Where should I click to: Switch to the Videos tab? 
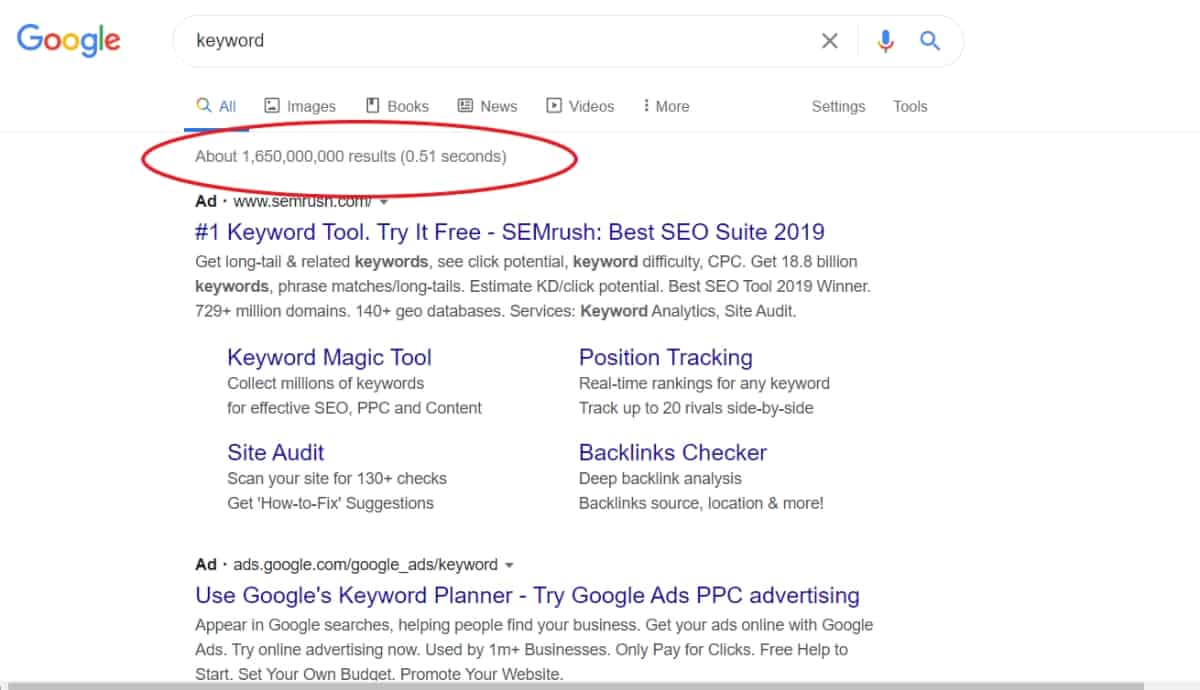[580, 106]
